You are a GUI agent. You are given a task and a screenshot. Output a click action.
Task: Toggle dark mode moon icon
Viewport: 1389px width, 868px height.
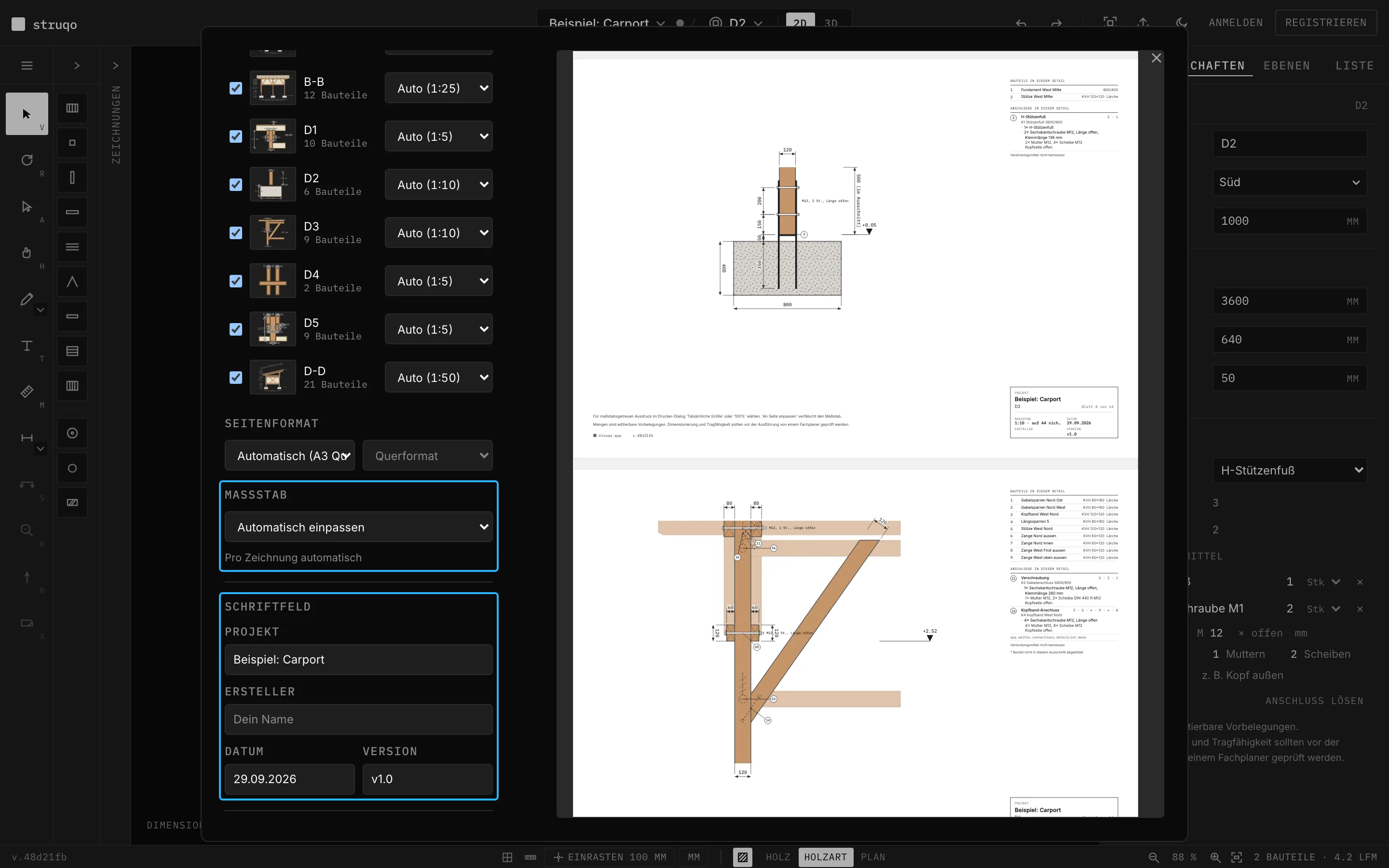coord(1181,22)
